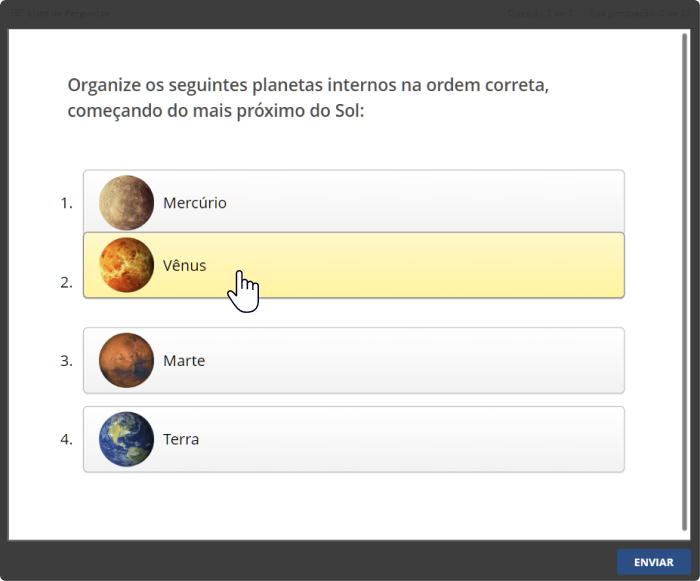The width and height of the screenshot is (700, 581).
Task: Select the Mercúrio answer row
Action: pos(354,201)
